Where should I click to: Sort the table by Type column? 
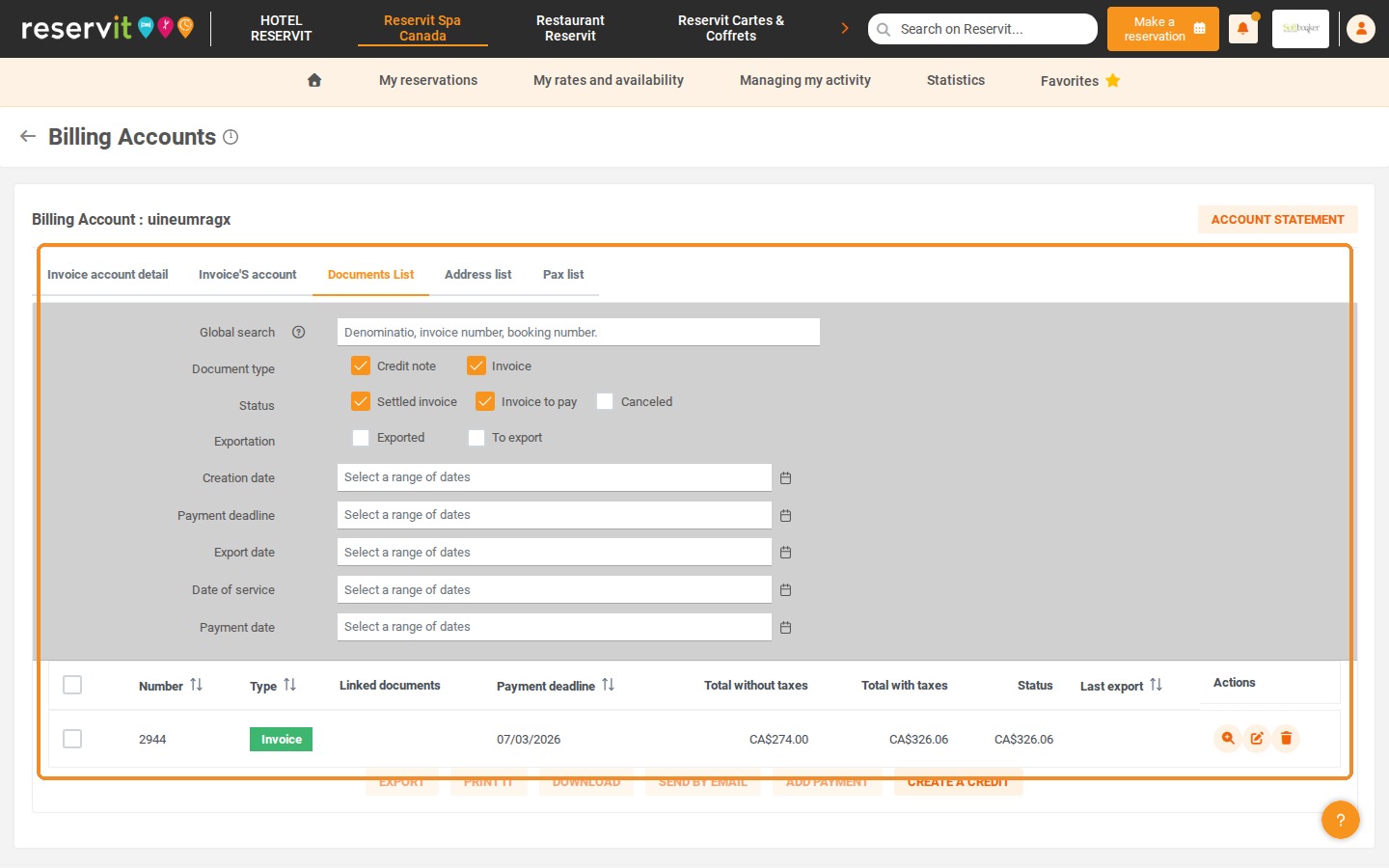point(290,685)
